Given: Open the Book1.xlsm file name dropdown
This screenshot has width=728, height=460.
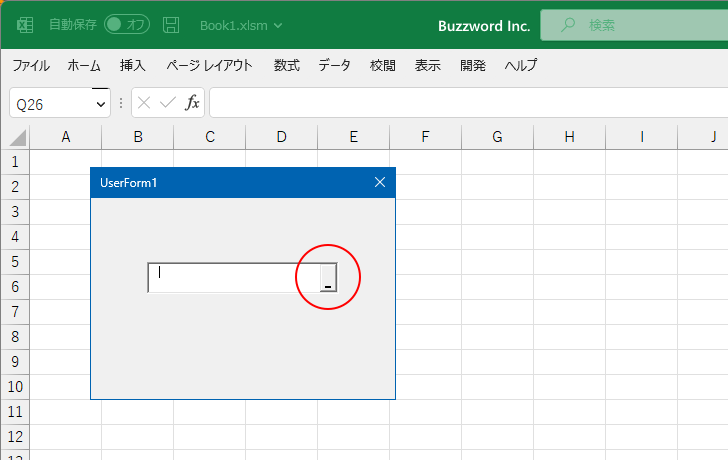Looking at the screenshot, I should [x=241, y=25].
